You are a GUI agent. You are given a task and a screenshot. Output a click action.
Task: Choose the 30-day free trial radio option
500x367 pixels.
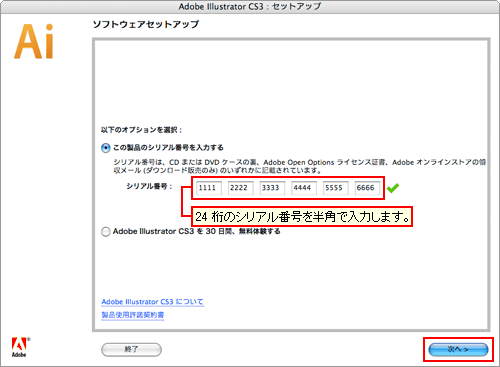click(106, 231)
